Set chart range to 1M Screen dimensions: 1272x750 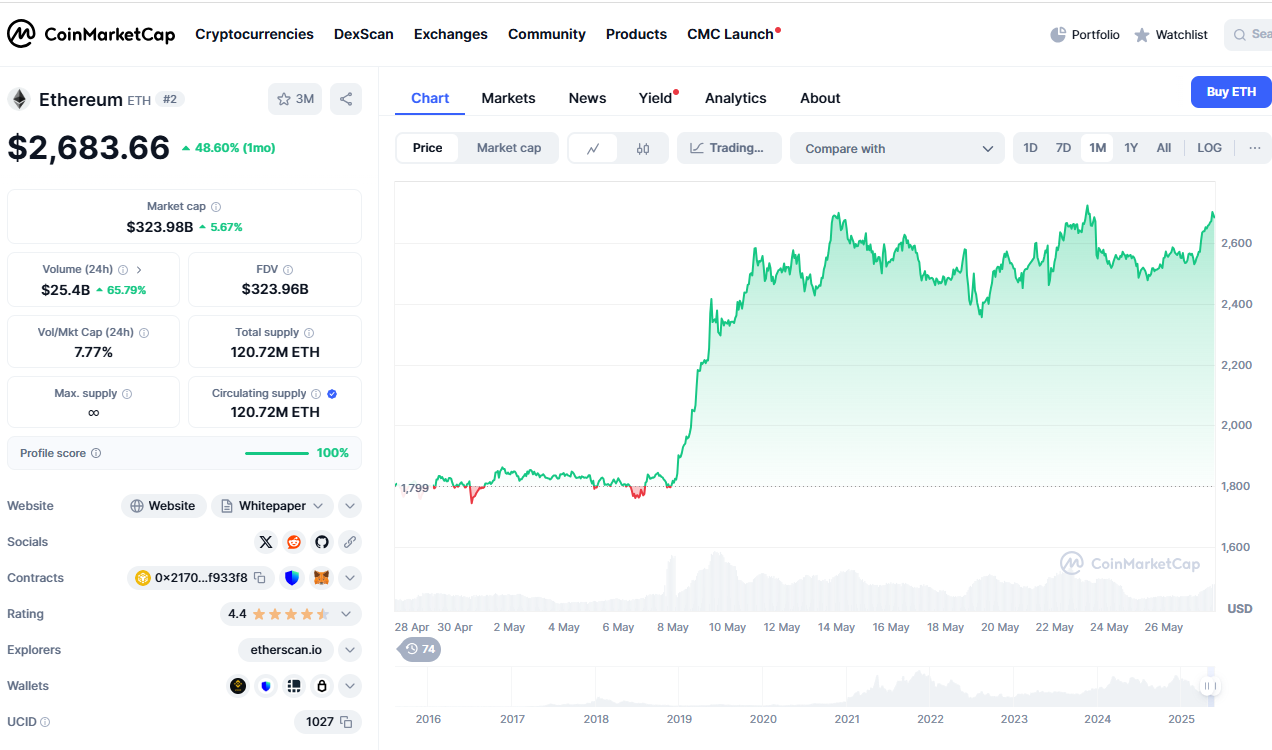pyautogui.click(x=1097, y=148)
